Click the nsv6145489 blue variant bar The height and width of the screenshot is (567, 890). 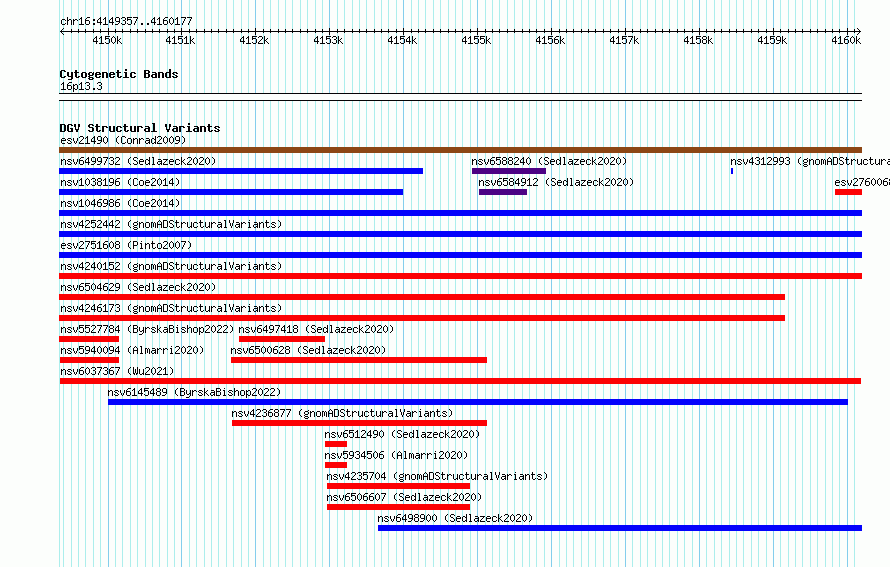point(478,402)
